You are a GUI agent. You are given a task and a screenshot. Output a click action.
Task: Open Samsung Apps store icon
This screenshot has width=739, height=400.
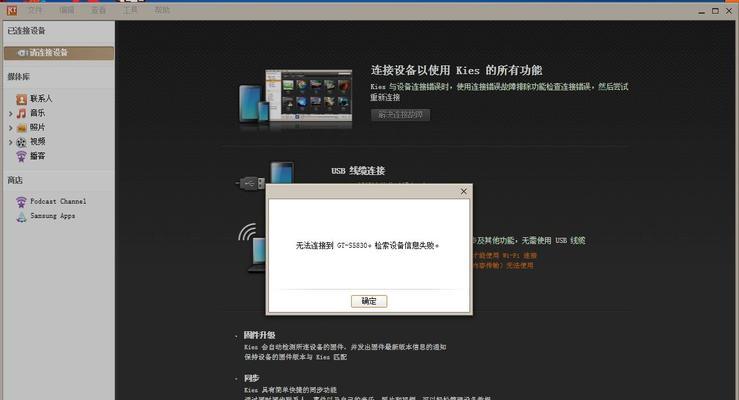pyautogui.click(x=21, y=216)
